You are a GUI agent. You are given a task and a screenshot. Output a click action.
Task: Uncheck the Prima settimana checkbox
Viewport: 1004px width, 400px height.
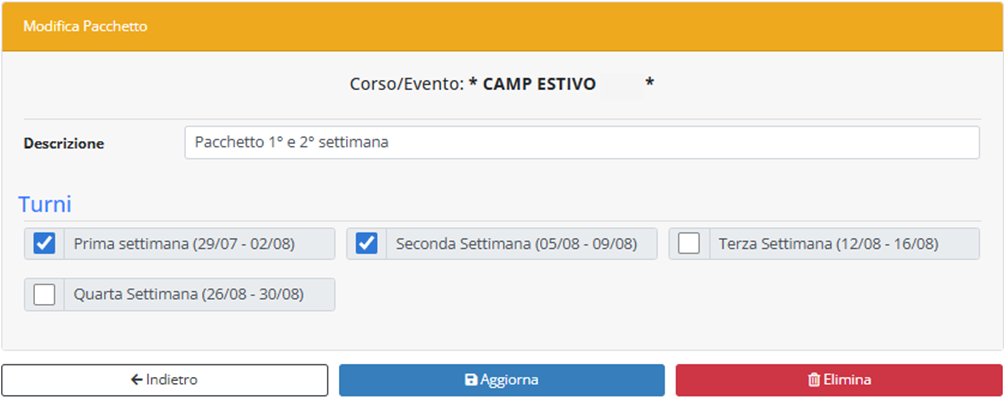pyautogui.click(x=44, y=244)
